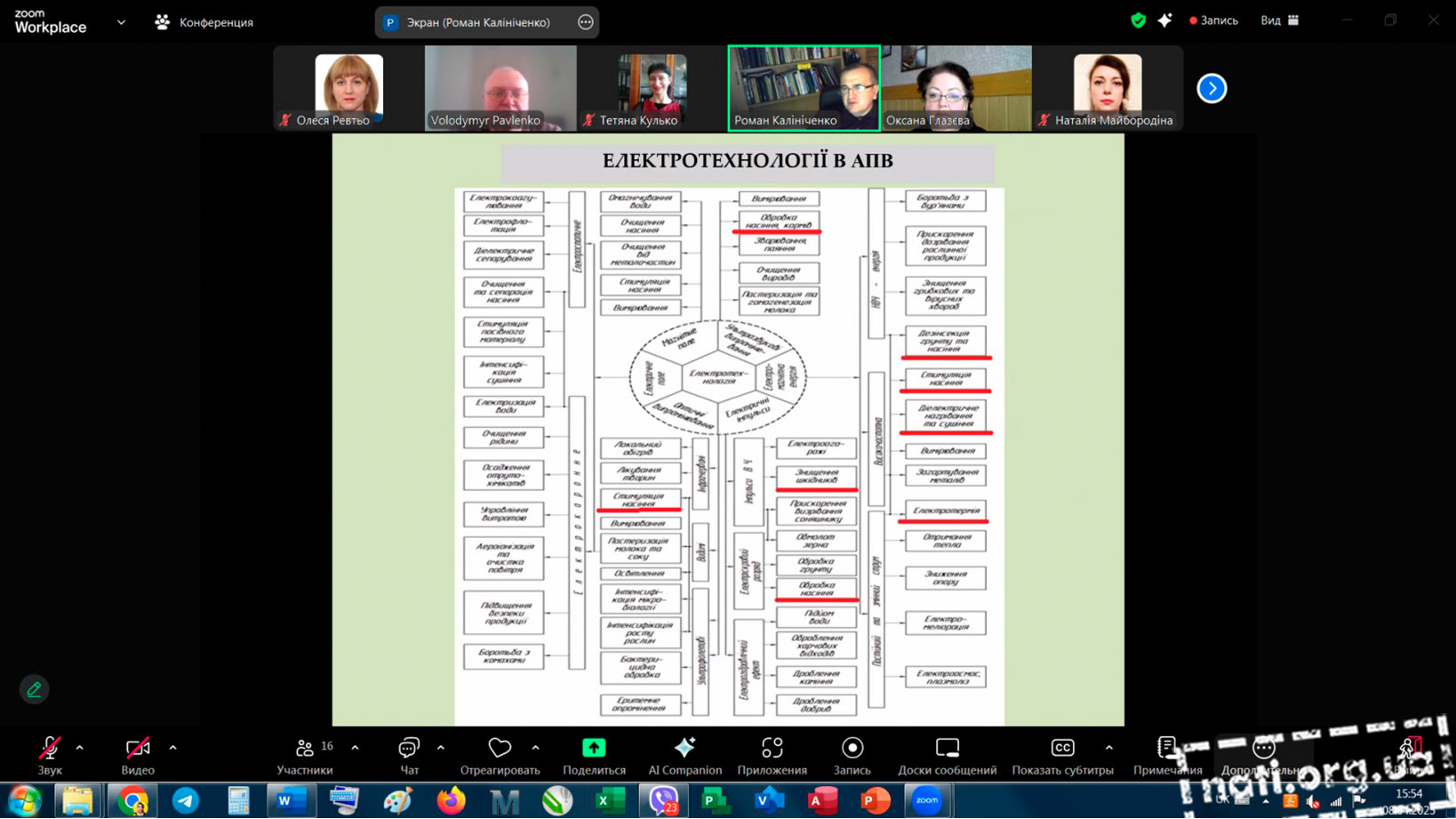
Task: Open the AI Companion panel
Action: coord(684,755)
